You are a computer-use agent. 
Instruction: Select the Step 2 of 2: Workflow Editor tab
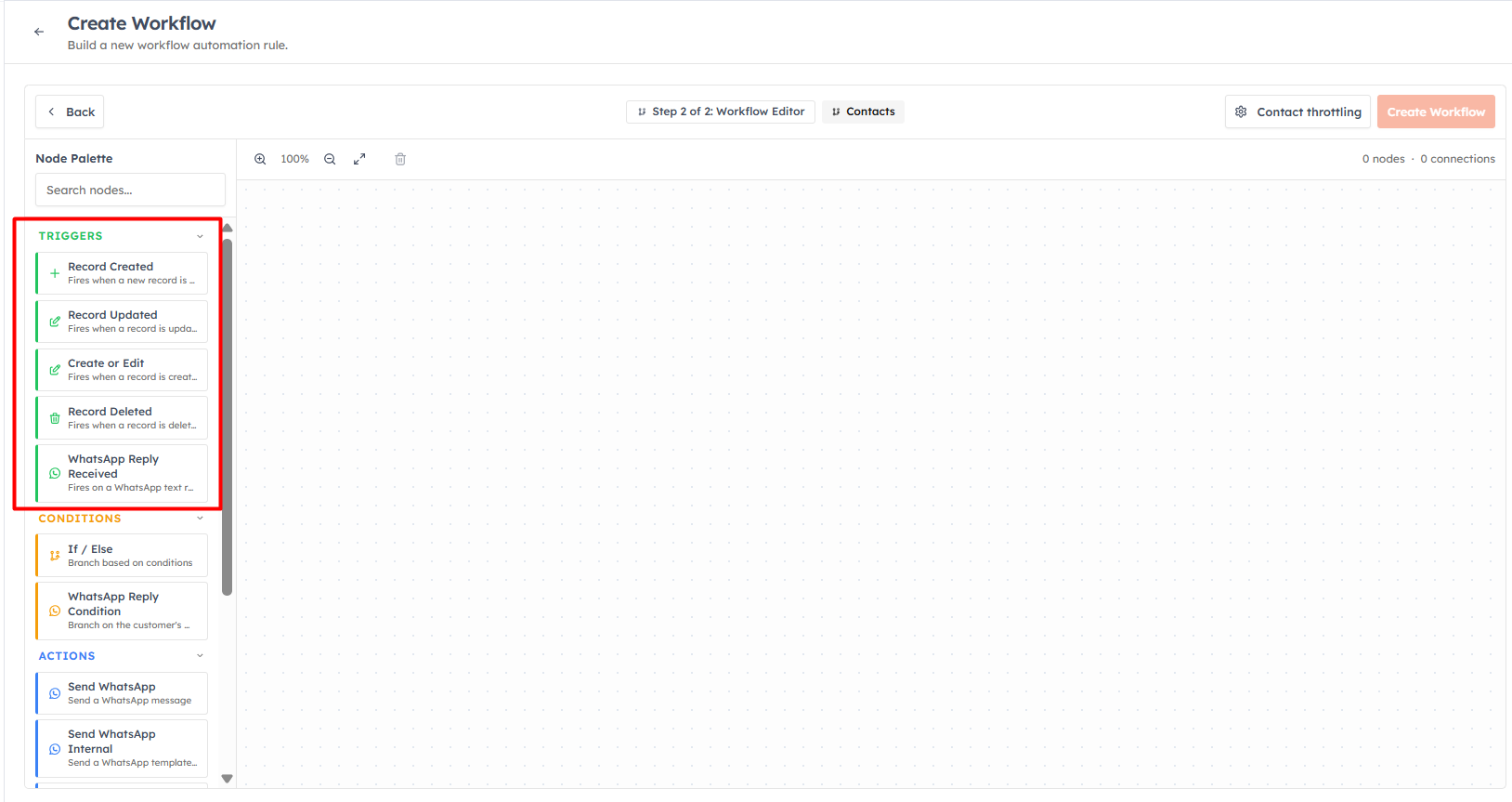(721, 112)
